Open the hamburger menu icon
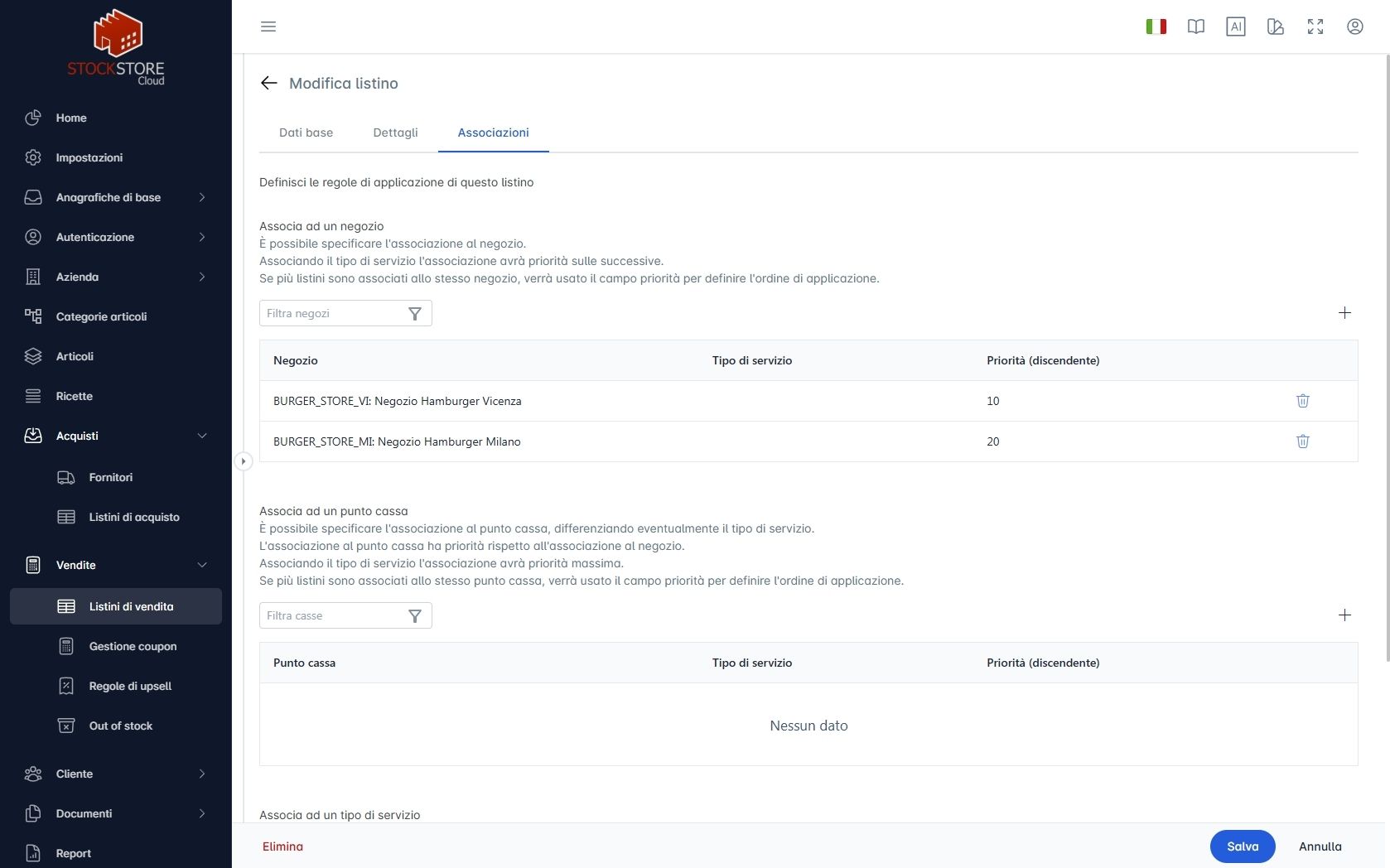Screen dimensions: 1390x868 [268, 27]
